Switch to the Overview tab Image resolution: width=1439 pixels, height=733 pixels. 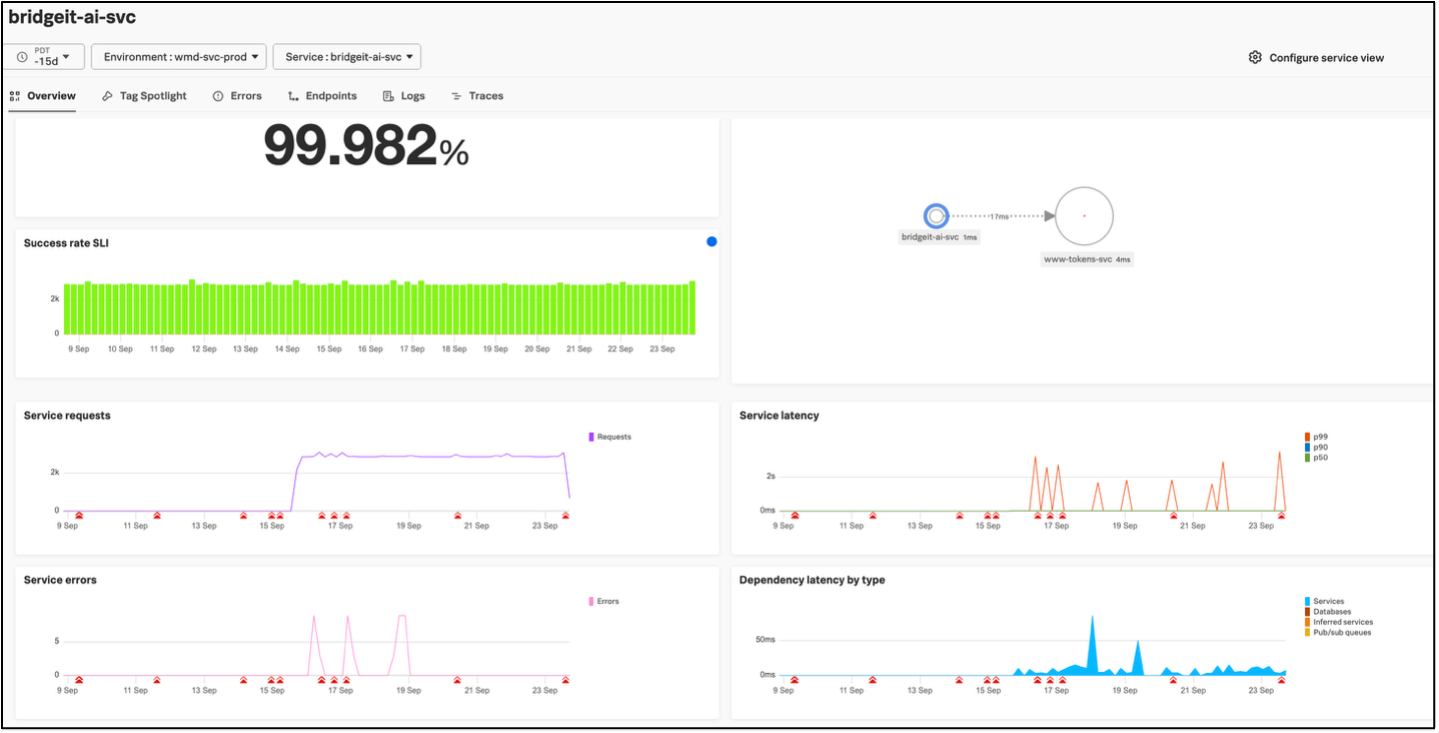(x=43, y=96)
